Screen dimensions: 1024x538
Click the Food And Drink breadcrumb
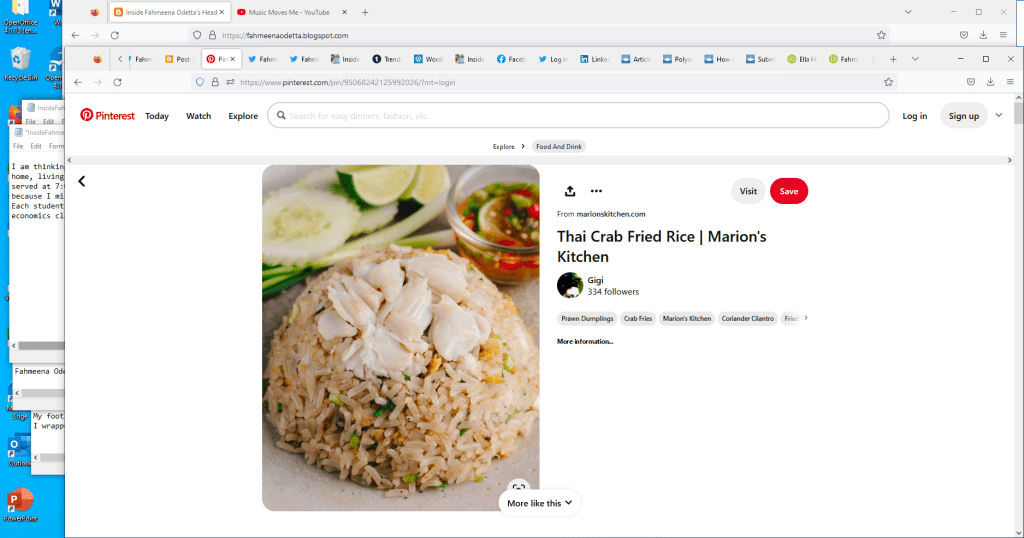(558, 147)
